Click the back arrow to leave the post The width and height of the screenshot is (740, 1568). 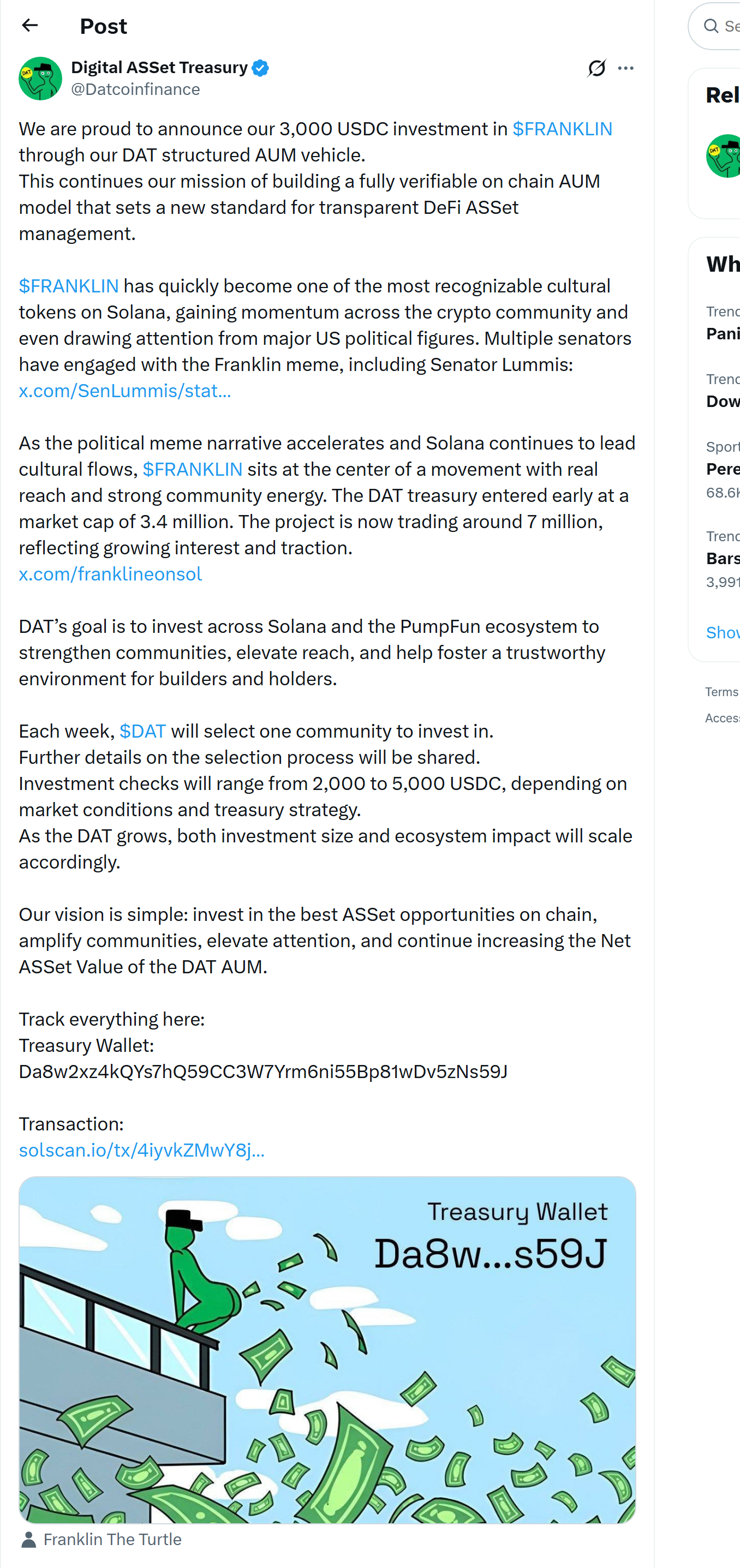point(30,26)
